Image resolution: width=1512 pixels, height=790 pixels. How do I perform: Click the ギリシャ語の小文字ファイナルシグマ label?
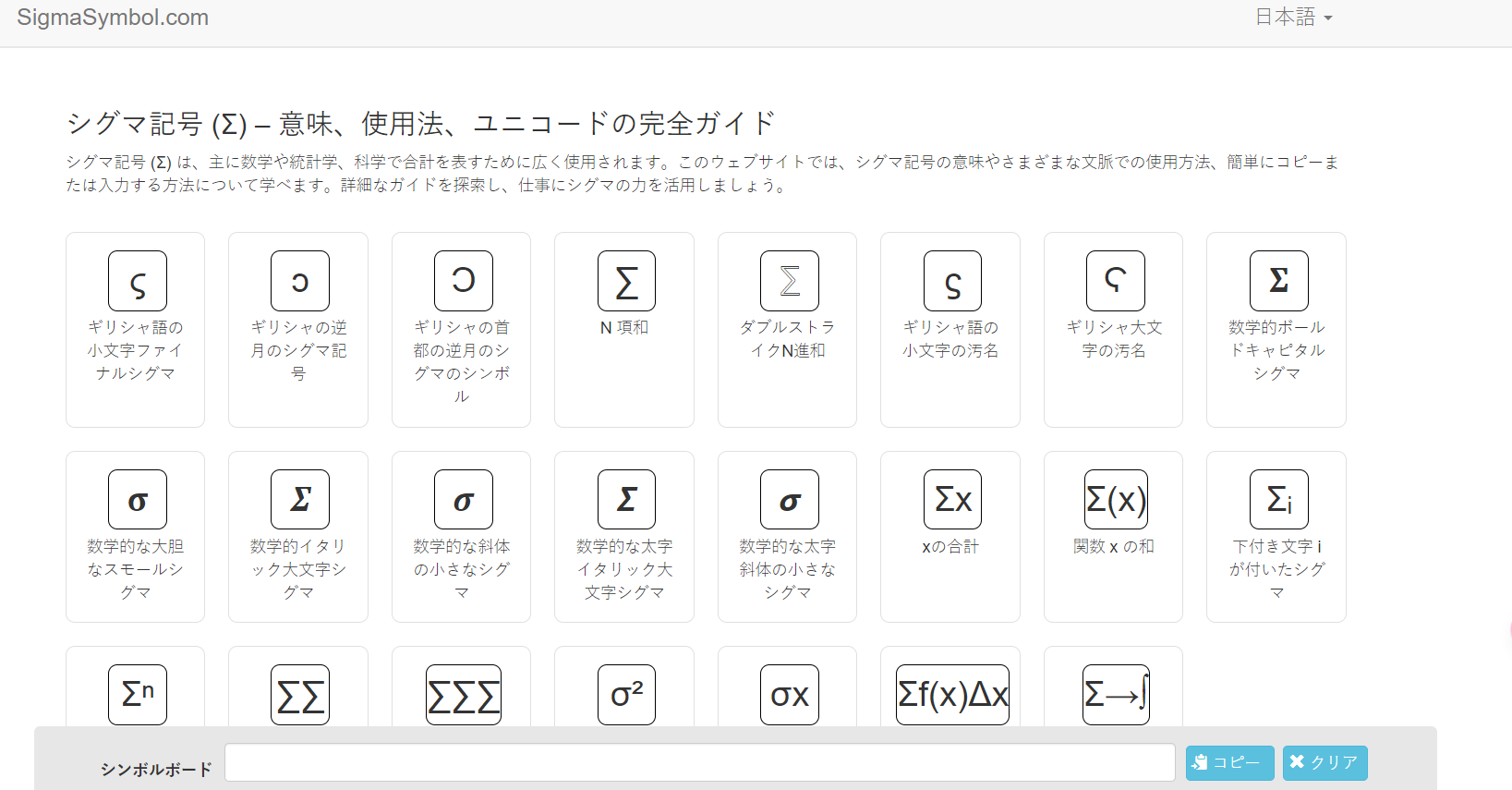click(x=136, y=350)
